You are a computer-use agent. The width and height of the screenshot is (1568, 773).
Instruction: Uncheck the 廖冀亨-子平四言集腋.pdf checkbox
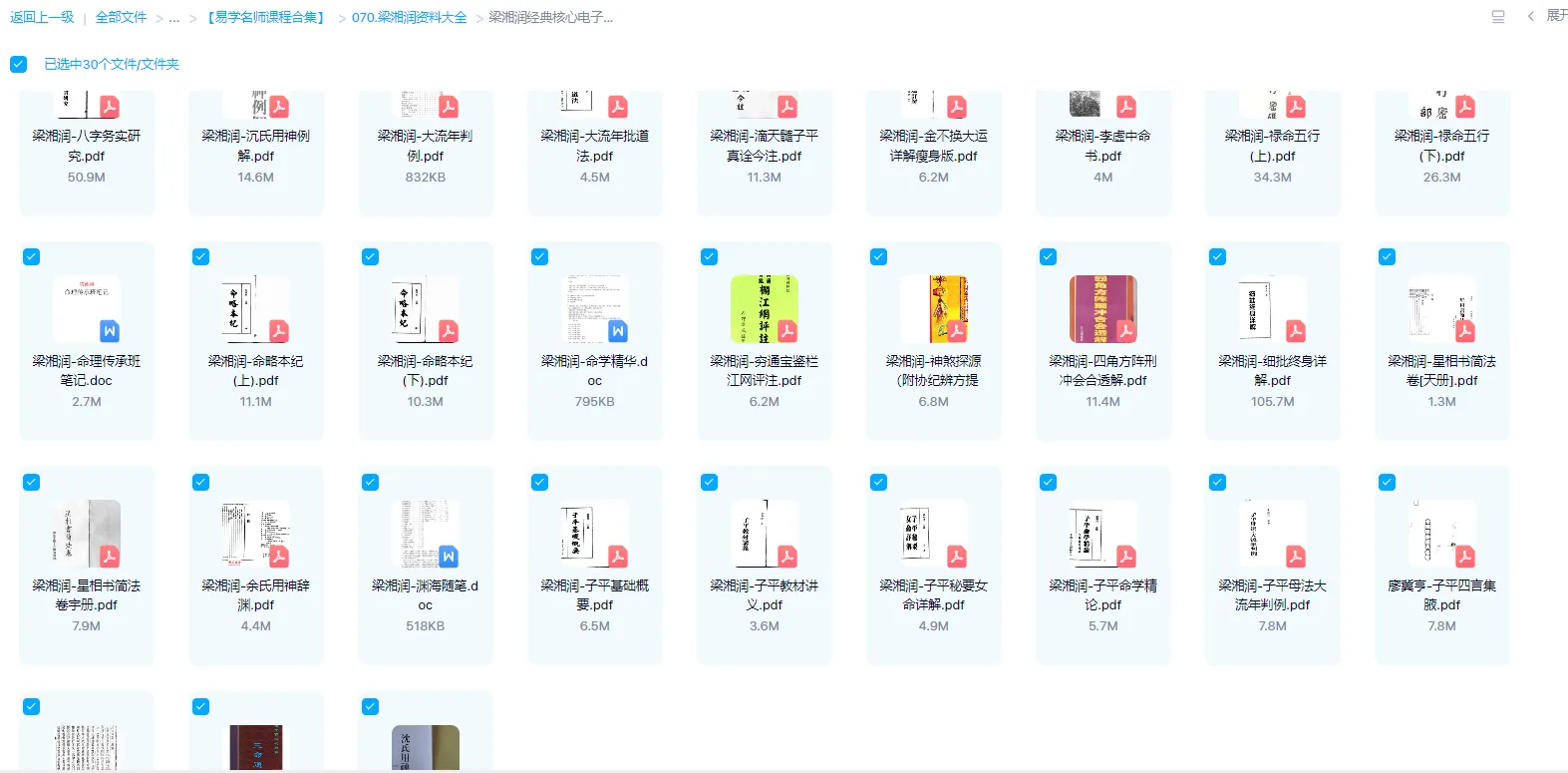[1388, 482]
